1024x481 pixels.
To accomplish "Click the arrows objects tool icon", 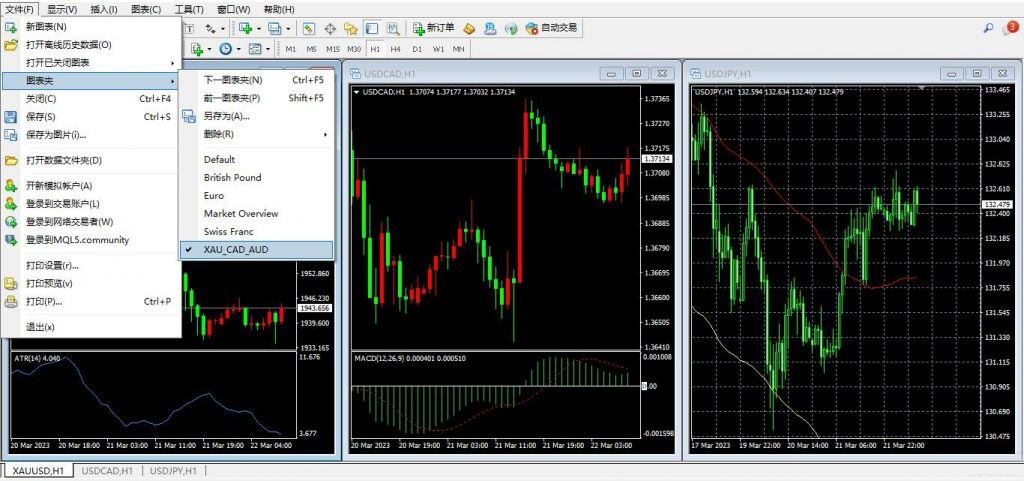I will 210,29.
